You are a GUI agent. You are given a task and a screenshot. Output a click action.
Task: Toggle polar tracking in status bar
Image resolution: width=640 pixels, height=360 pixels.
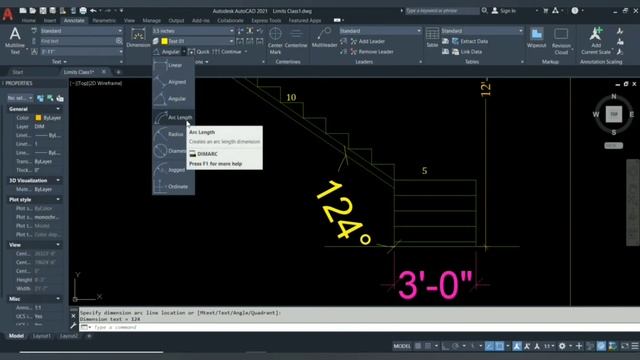[x=456, y=346]
